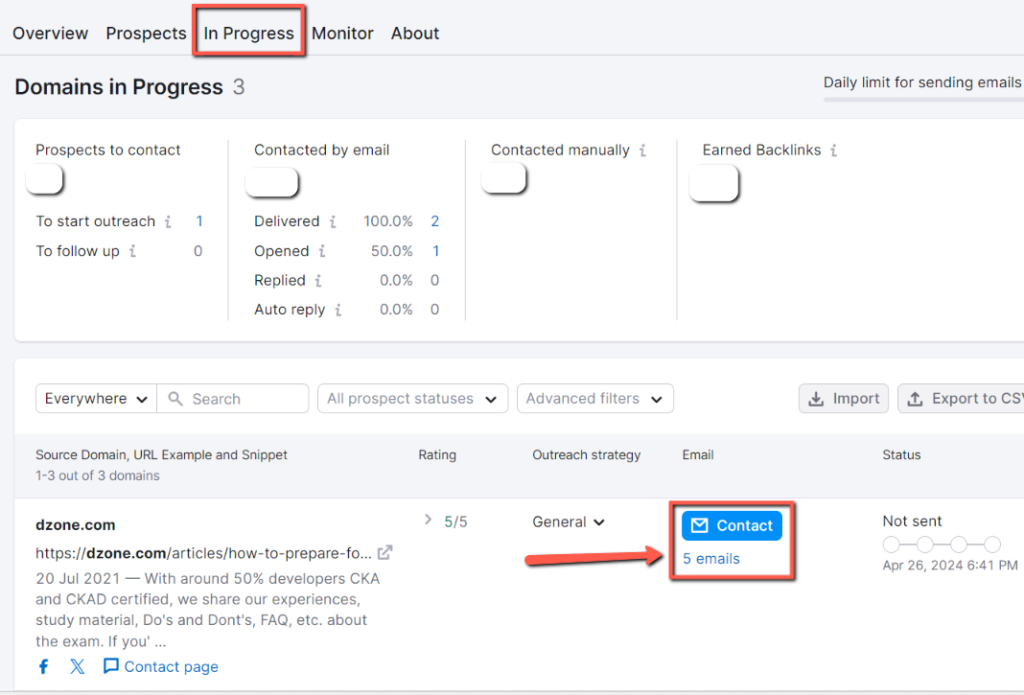
Task: Open the Contact page via speech bubble icon
Action: 112,666
